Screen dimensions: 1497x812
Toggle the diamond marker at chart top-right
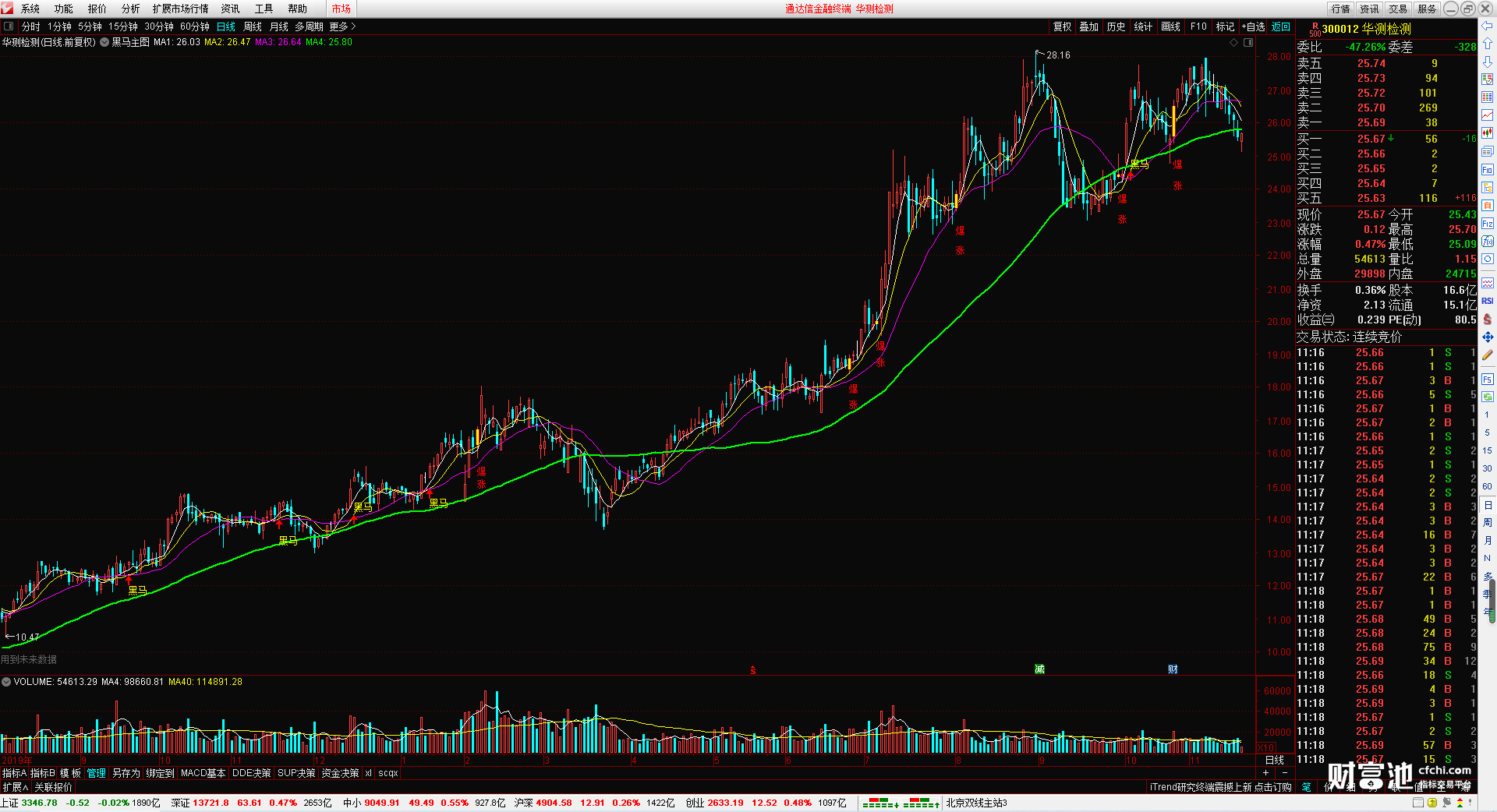click(1233, 42)
